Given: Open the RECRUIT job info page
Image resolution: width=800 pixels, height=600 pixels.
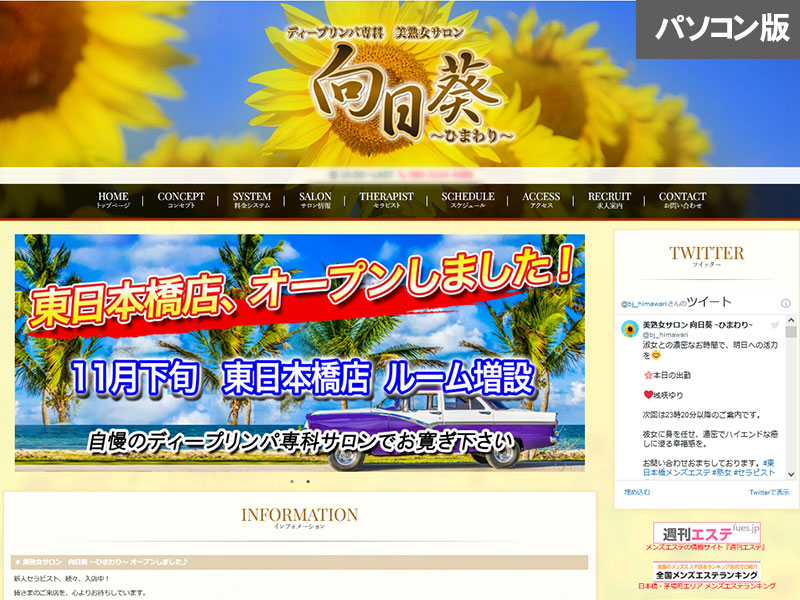Looking at the screenshot, I should pyautogui.click(x=609, y=200).
